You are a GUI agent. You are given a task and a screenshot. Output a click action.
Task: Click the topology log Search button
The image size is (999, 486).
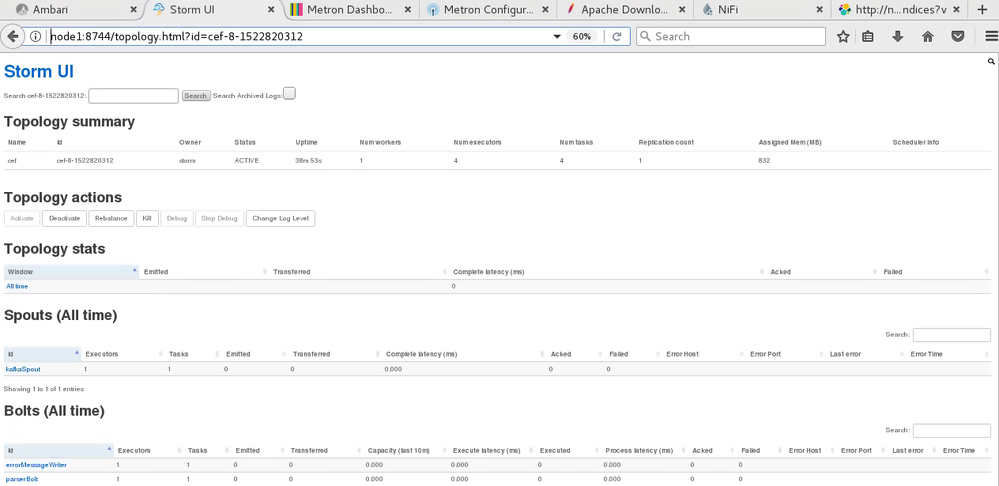click(196, 96)
